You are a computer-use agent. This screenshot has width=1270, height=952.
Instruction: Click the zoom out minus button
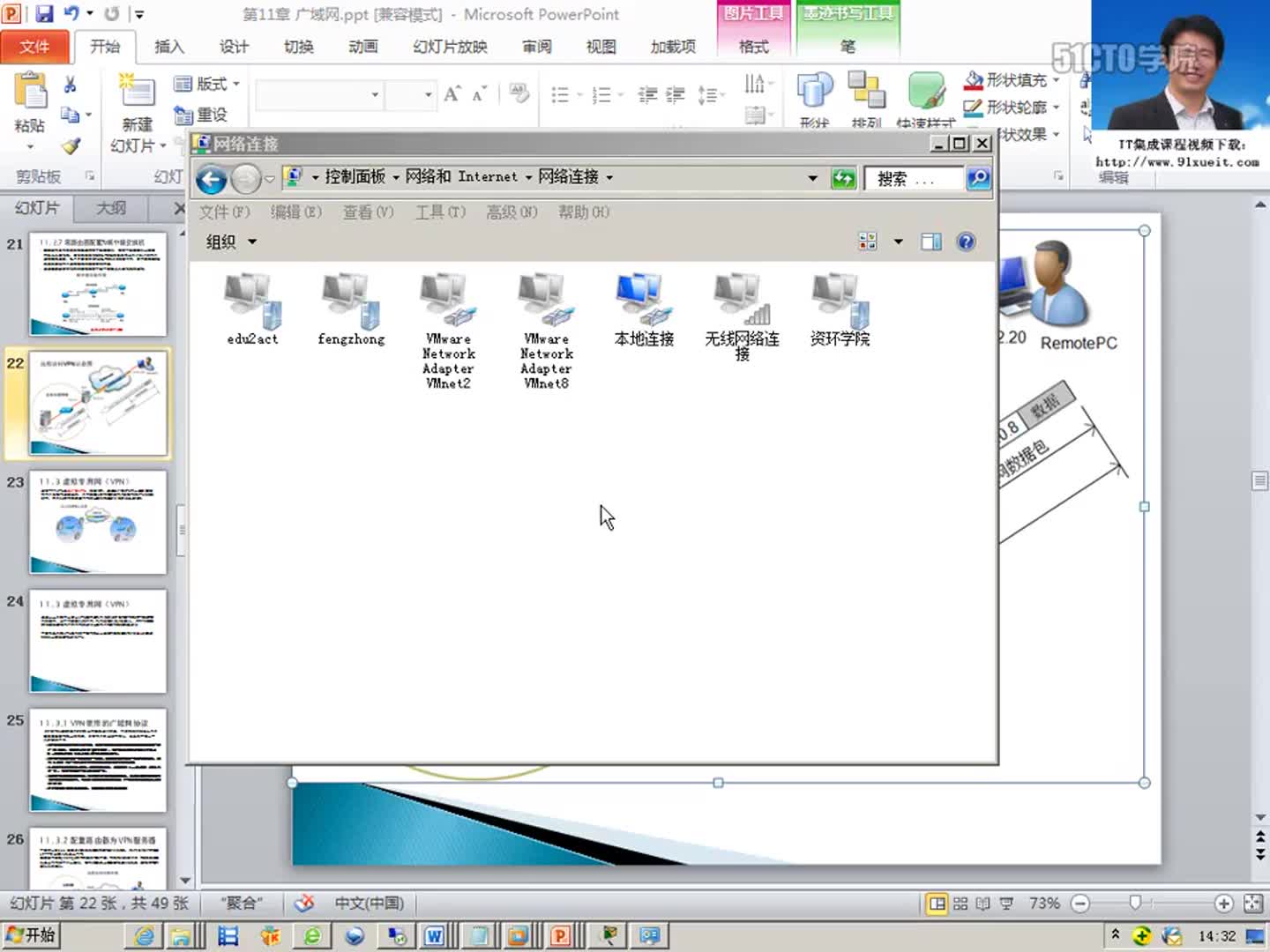point(1080,904)
